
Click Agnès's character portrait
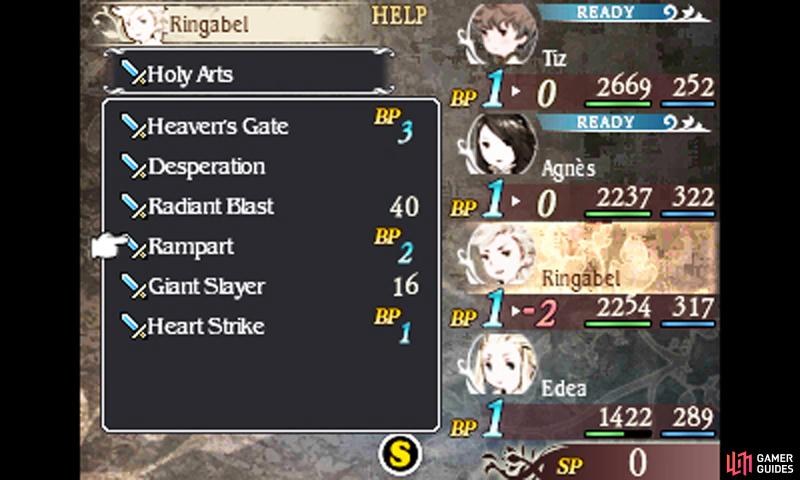click(x=502, y=144)
